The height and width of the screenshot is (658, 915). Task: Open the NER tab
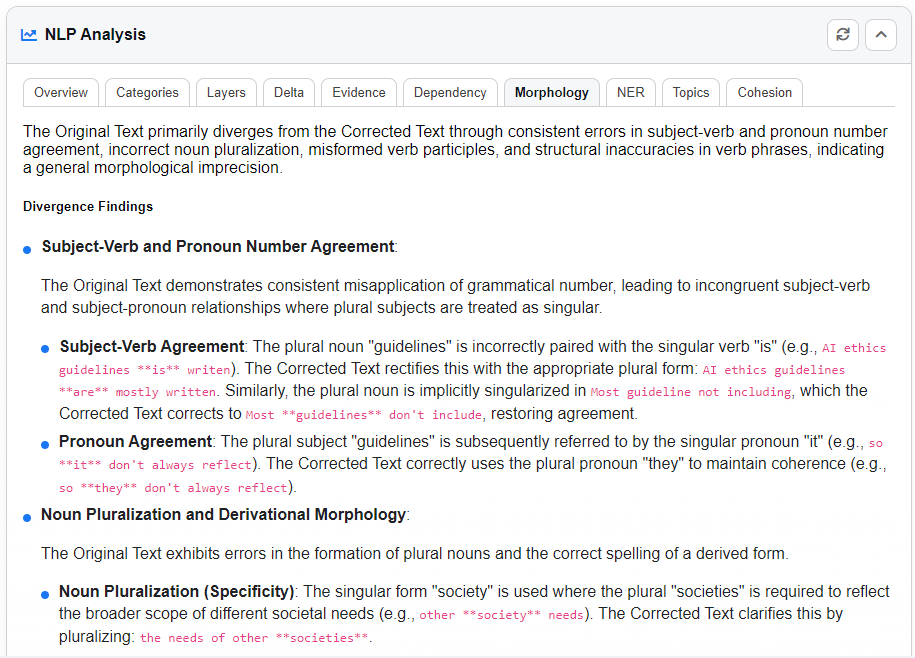pos(630,93)
